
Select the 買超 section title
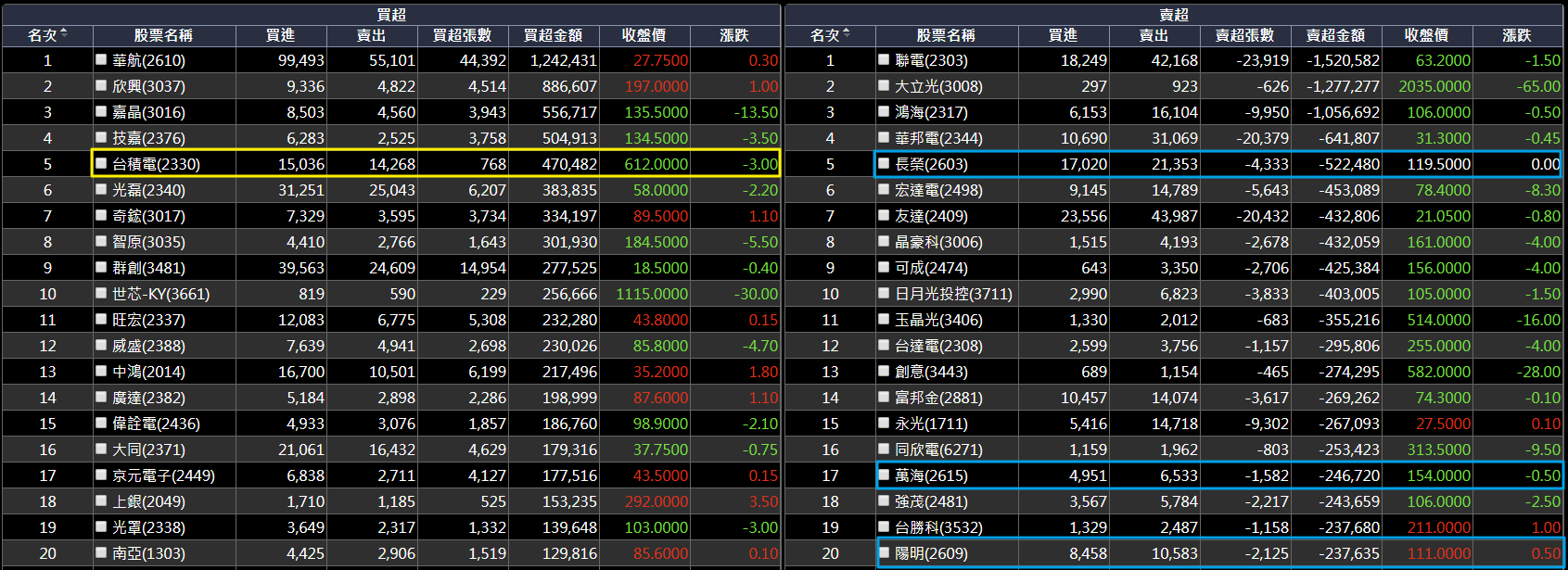391,15
